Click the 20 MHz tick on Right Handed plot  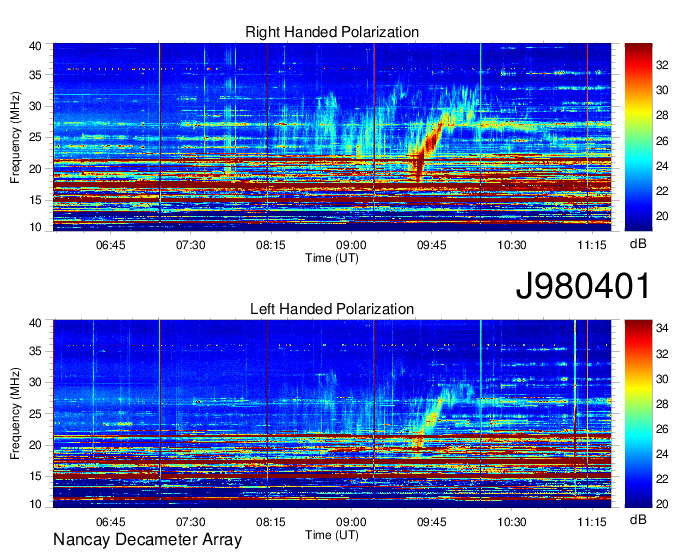(35, 169)
